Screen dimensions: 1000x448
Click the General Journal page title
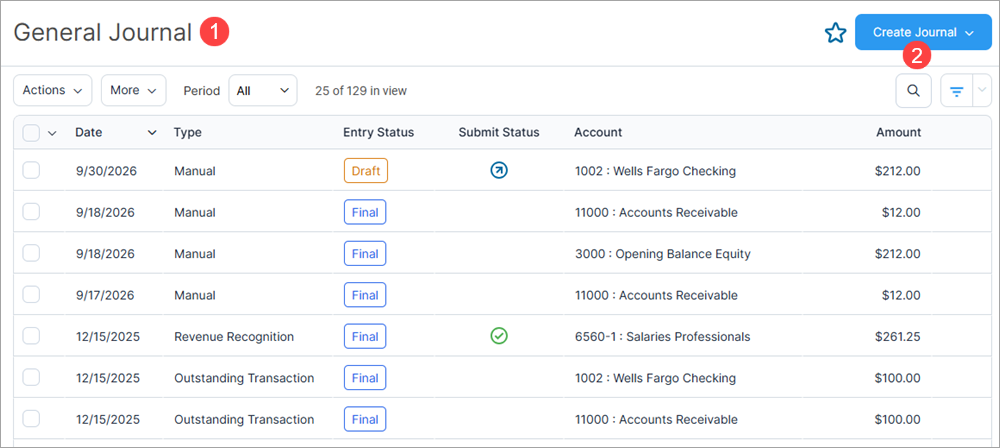point(103,32)
